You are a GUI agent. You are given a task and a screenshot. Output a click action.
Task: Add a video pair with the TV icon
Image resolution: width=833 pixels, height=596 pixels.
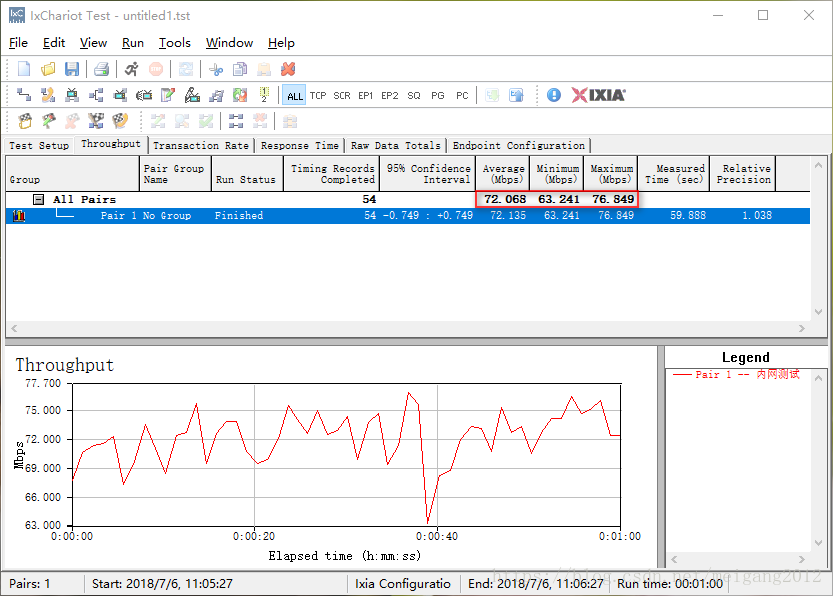point(72,95)
